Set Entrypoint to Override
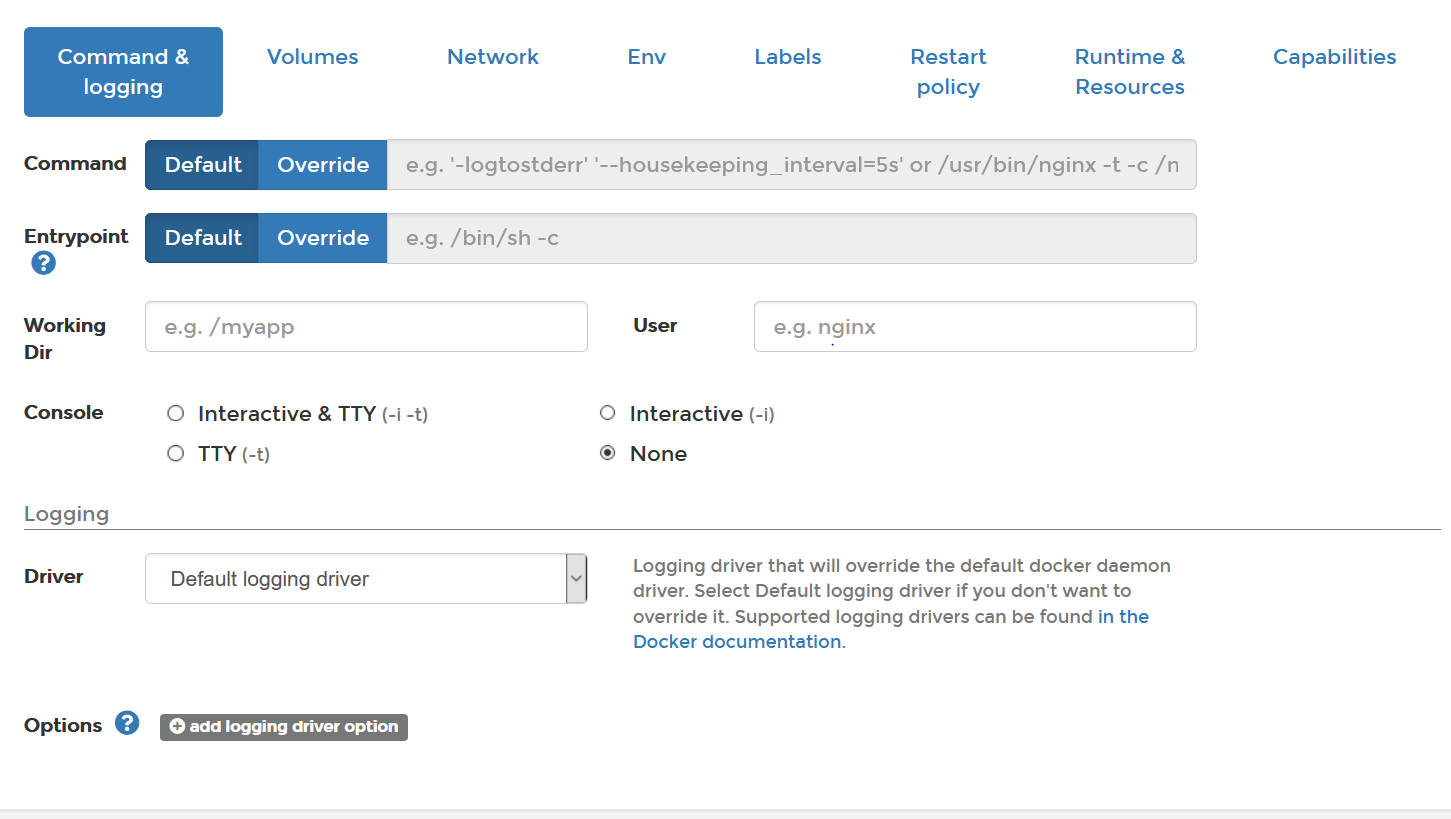Viewport: 1451px width, 819px height. click(x=323, y=238)
